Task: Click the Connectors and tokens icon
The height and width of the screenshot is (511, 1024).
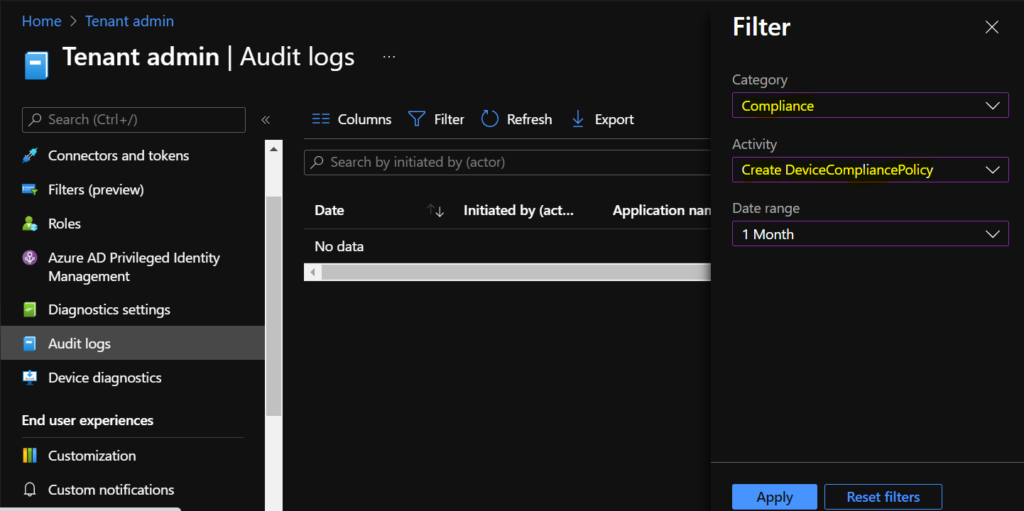Action: click(x=29, y=156)
